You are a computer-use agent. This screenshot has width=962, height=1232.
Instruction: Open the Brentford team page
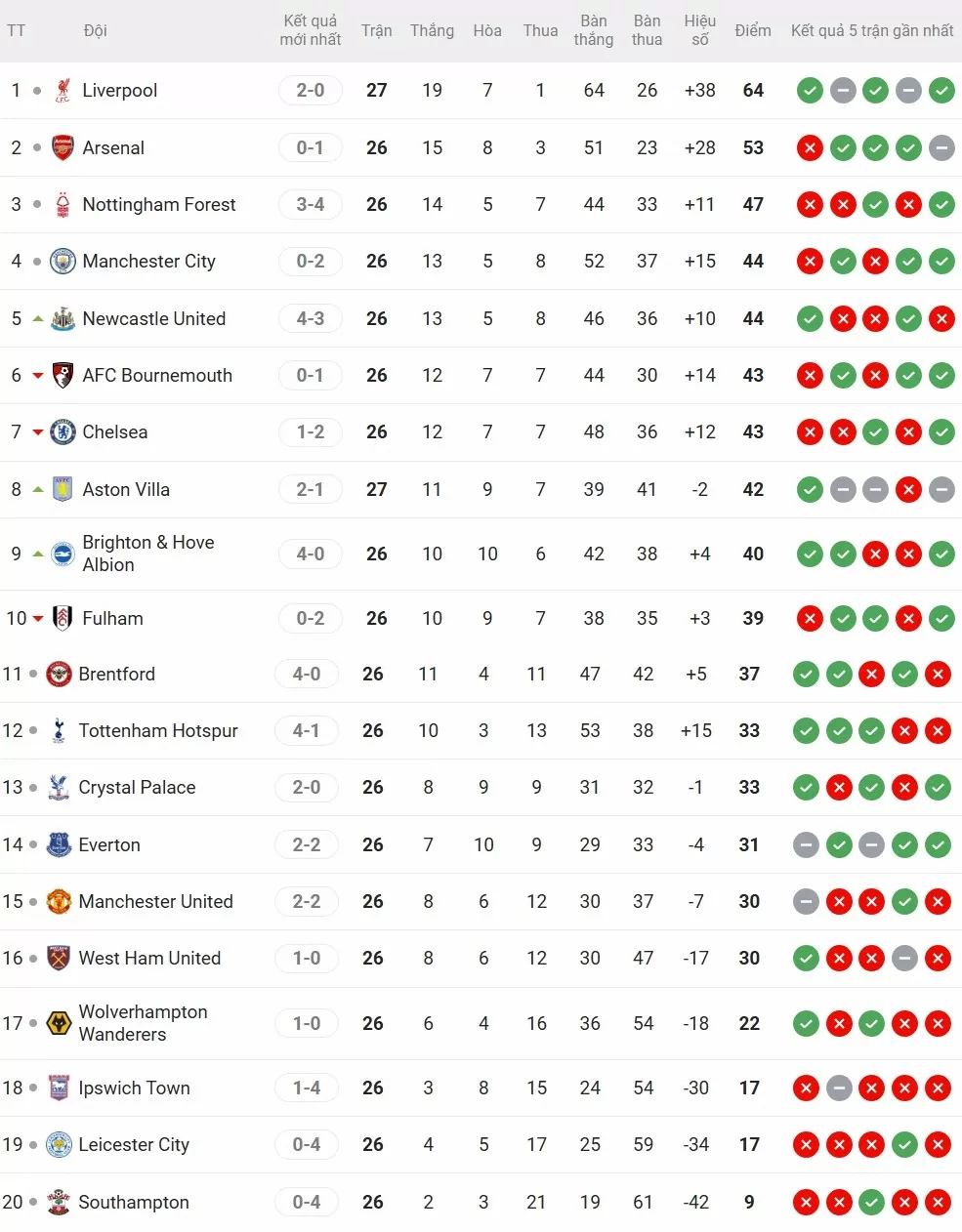[116, 674]
